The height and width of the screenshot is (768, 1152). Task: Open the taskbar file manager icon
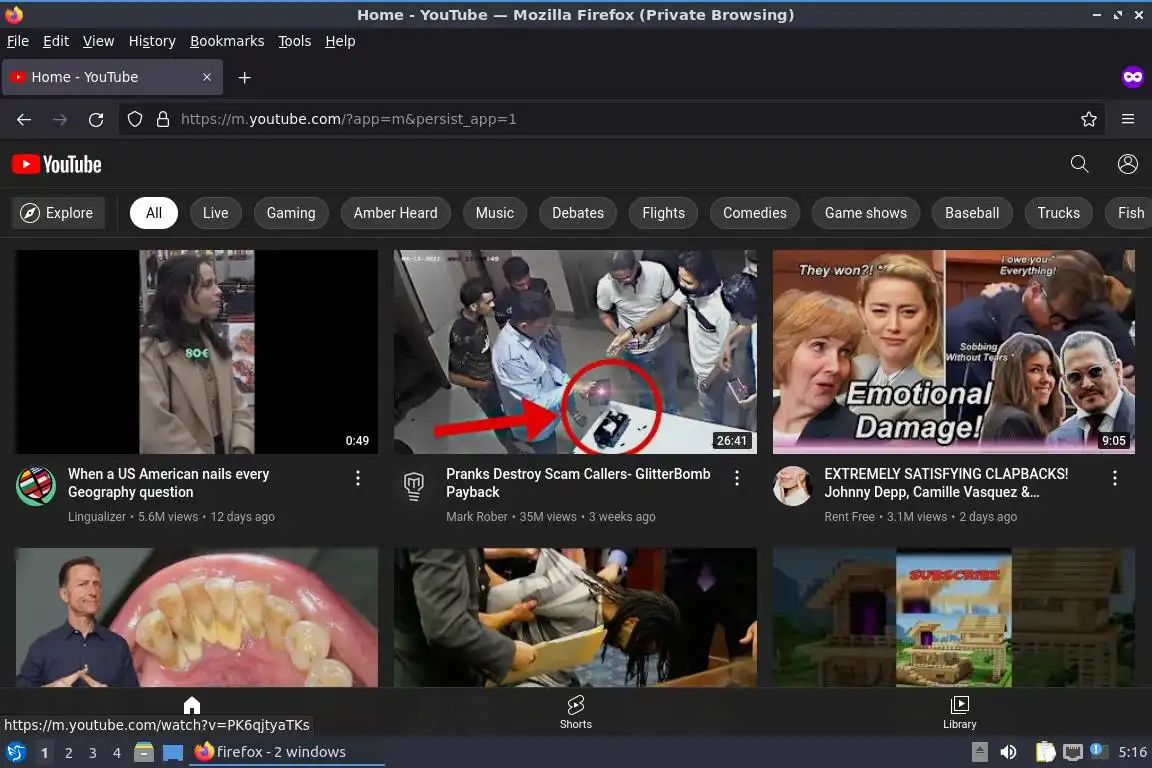144,752
